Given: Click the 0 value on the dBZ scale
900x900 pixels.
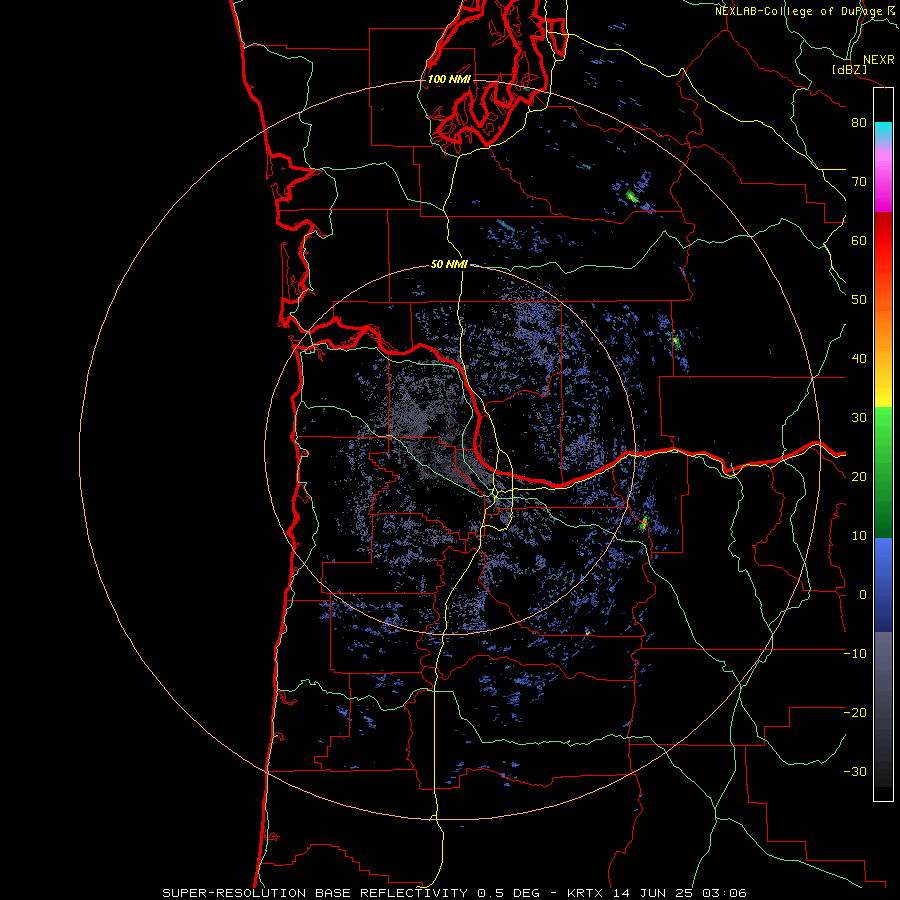Looking at the screenshot, I should click(x=863, y=595).
